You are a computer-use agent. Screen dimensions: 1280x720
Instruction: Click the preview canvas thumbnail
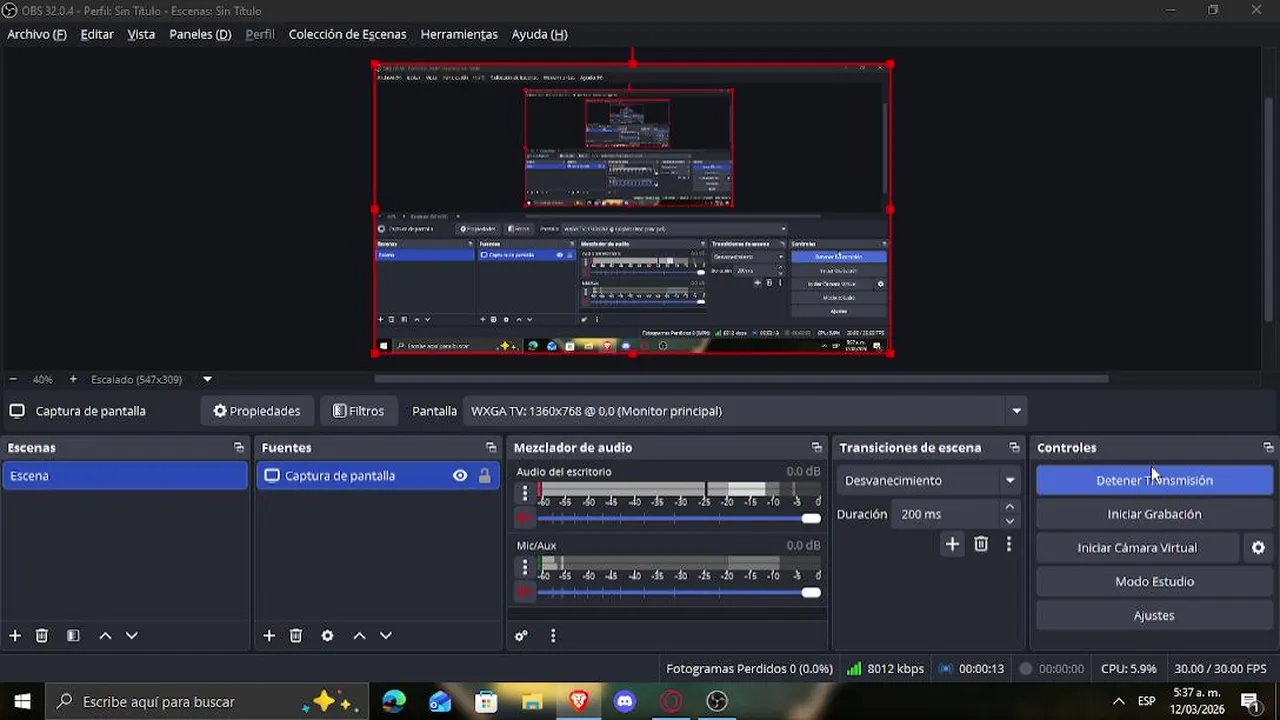pos(632,208)
